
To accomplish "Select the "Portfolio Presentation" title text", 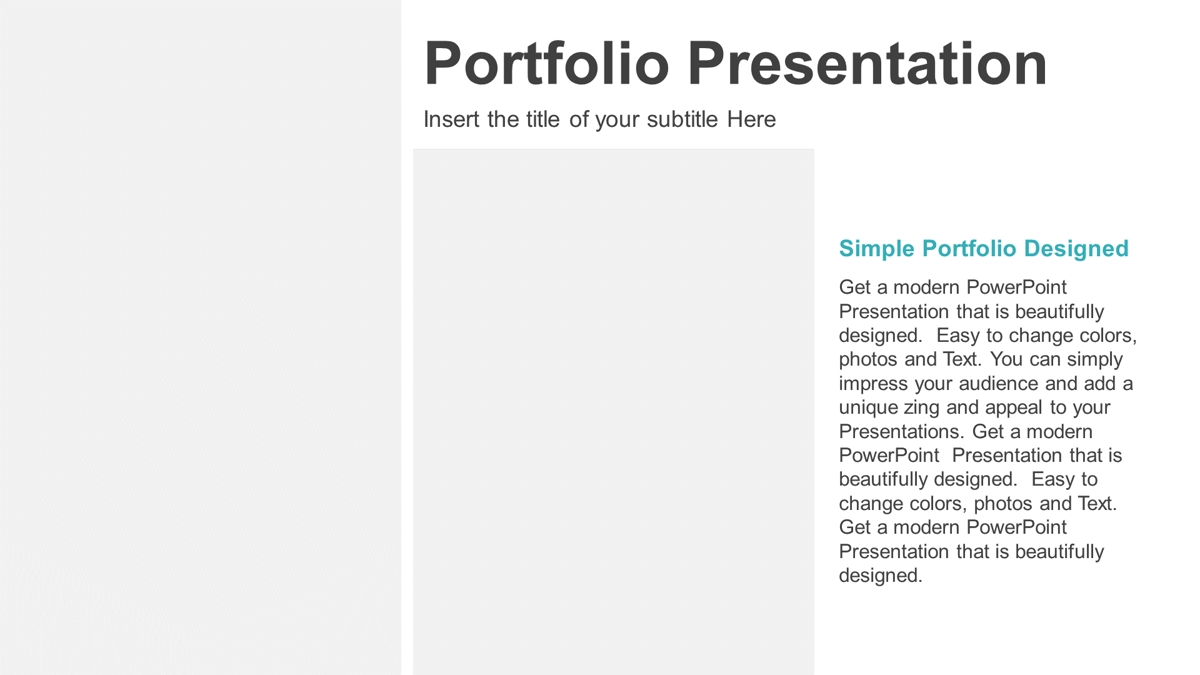I will coord(736,63).
